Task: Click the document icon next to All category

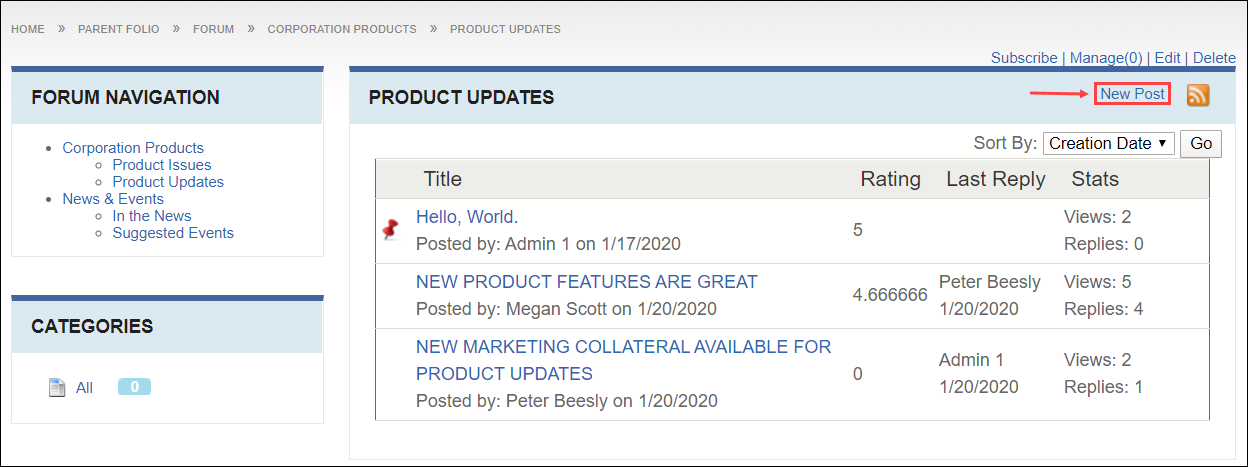Action: coord(57,387)
